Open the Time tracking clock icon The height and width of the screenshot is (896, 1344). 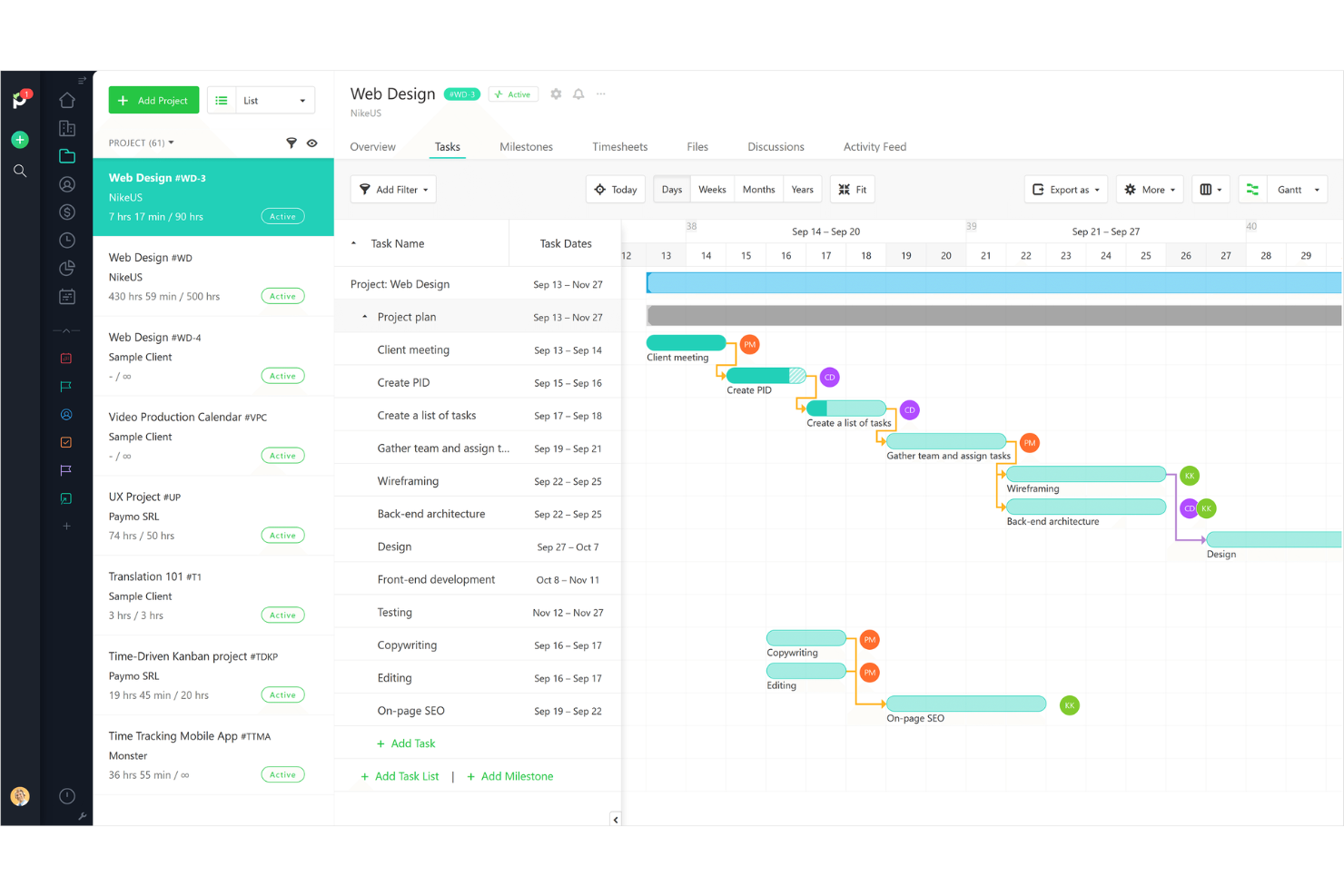[x=67, y=240]
